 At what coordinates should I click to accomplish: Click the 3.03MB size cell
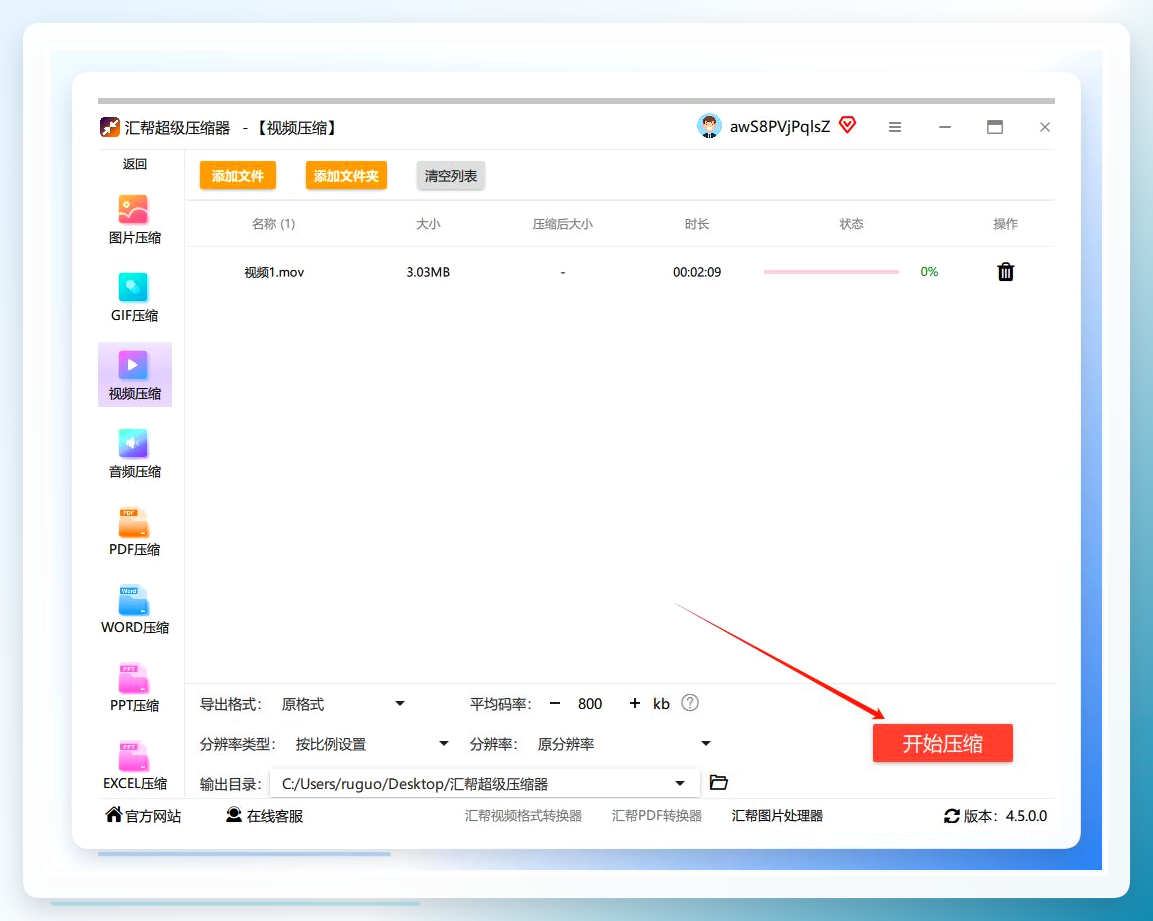428,272
